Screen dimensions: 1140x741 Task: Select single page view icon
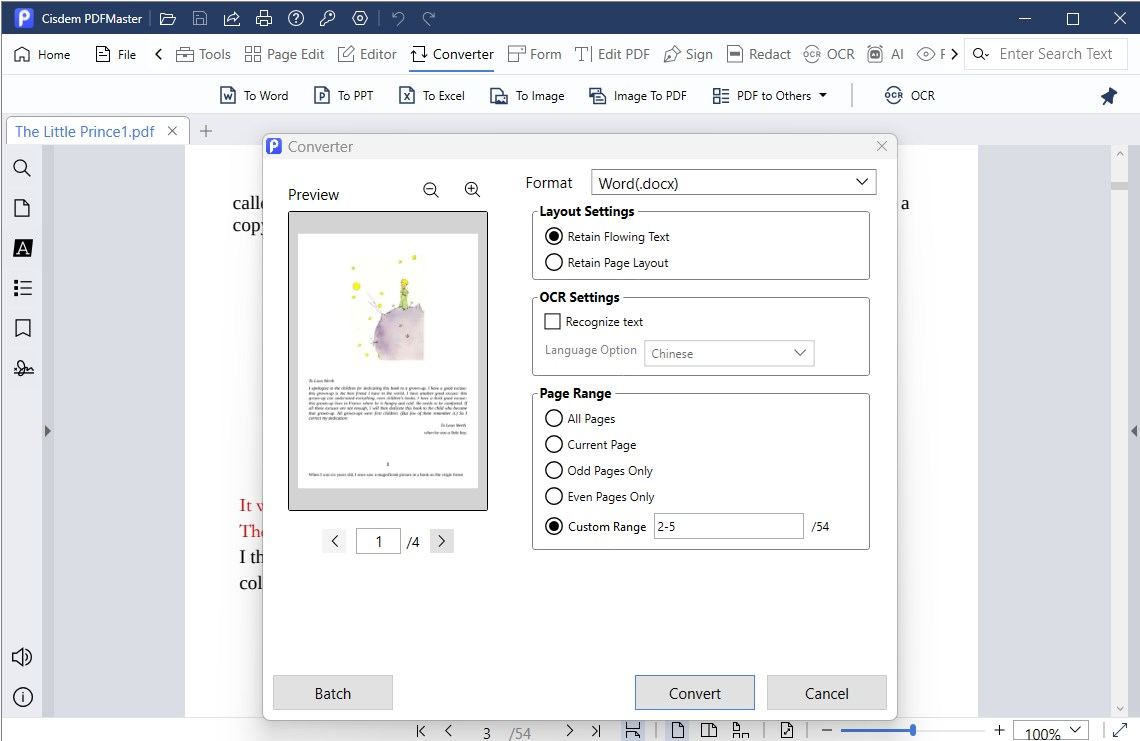pyautogui.click(x=677, y=730)
